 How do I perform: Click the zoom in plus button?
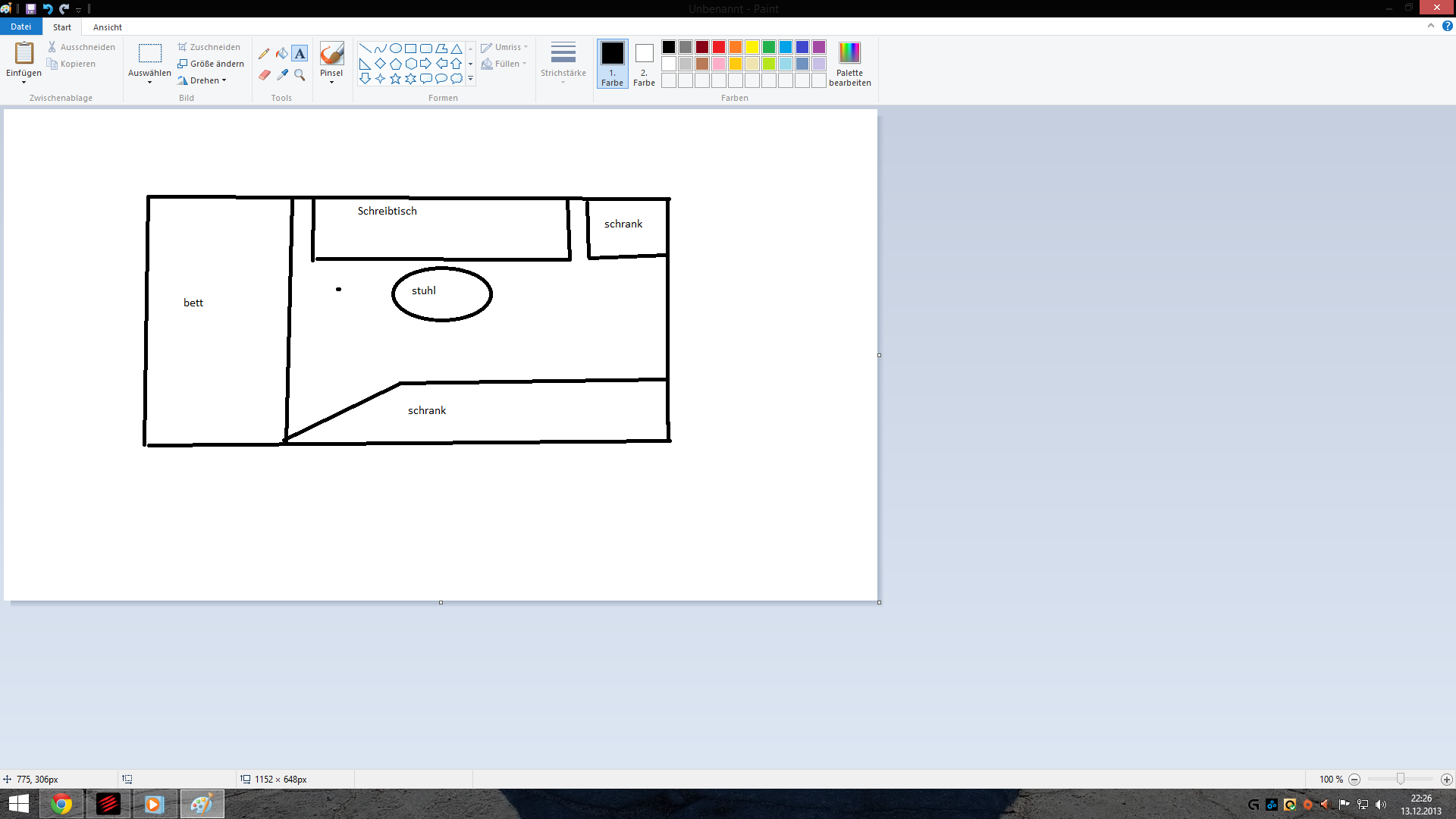[x=1446, y=780]
